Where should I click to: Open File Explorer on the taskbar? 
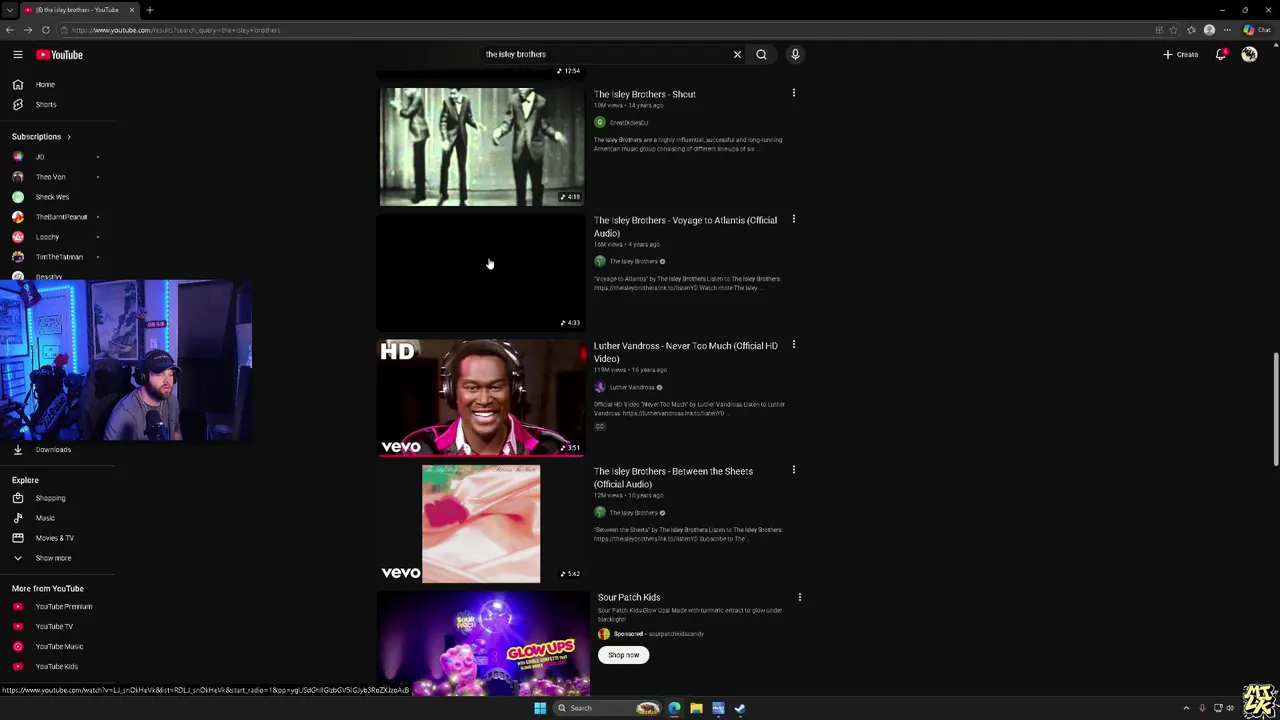696,708
